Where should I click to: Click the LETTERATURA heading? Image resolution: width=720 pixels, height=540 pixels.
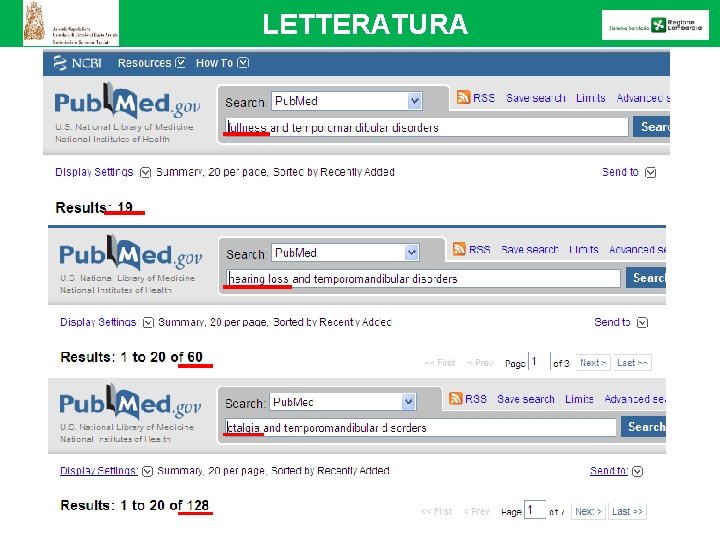365,24
